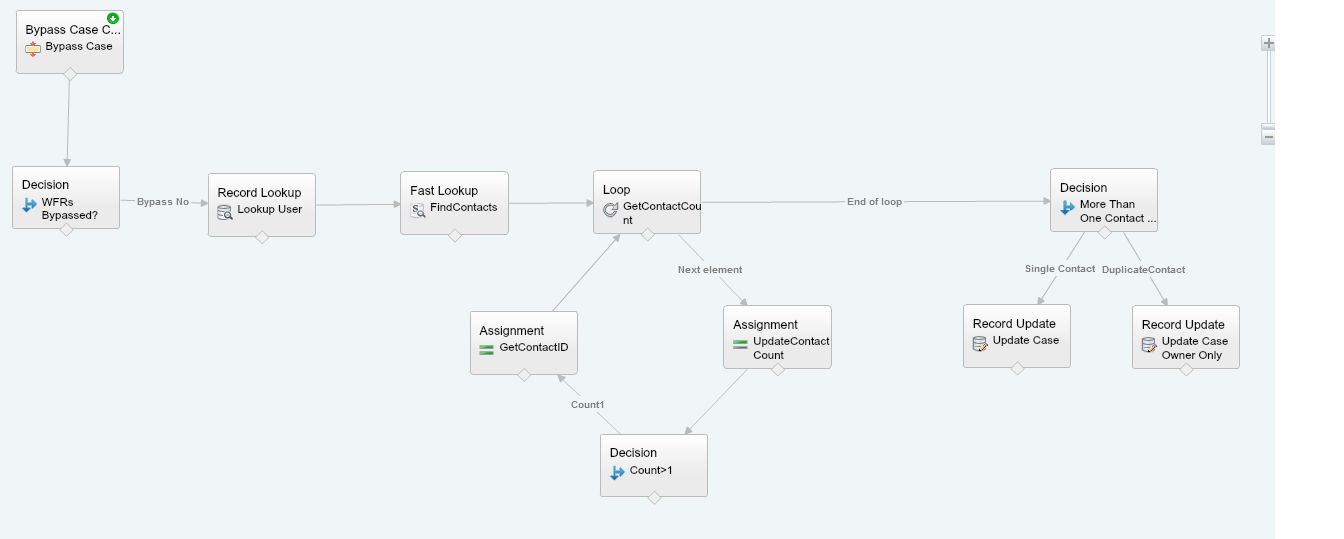The width and height of the screenshot is (1344, 539).
Task: Click connector handle below More Than One Contact
Action: pos(1105,232)
